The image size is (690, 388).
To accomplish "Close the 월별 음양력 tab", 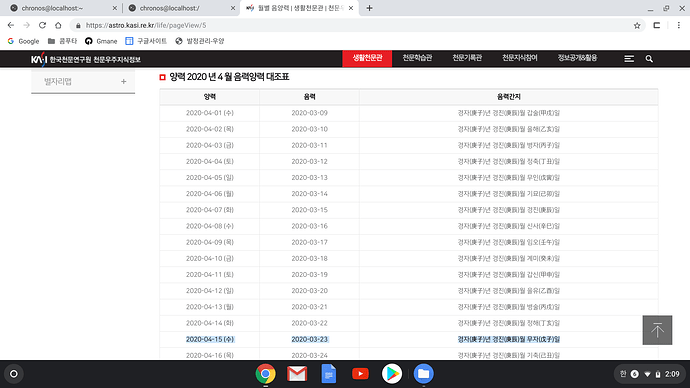I will tap(351, 8).
